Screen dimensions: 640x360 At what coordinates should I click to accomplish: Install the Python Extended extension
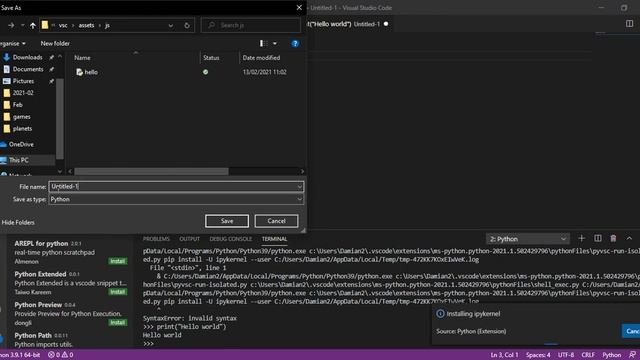pyautogui.click(x=118, y=292)
